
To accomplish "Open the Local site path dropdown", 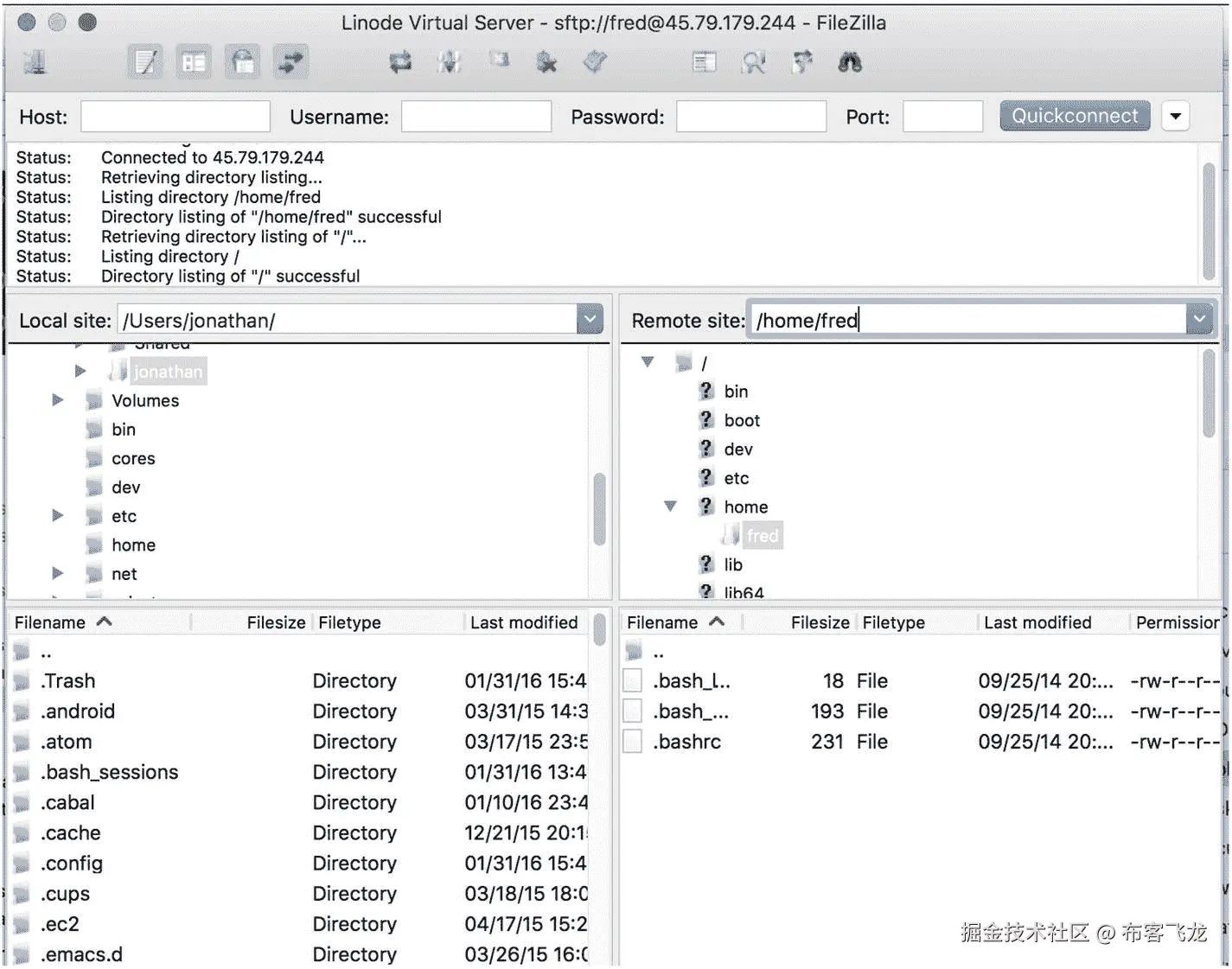I will [x=590, y=319].
